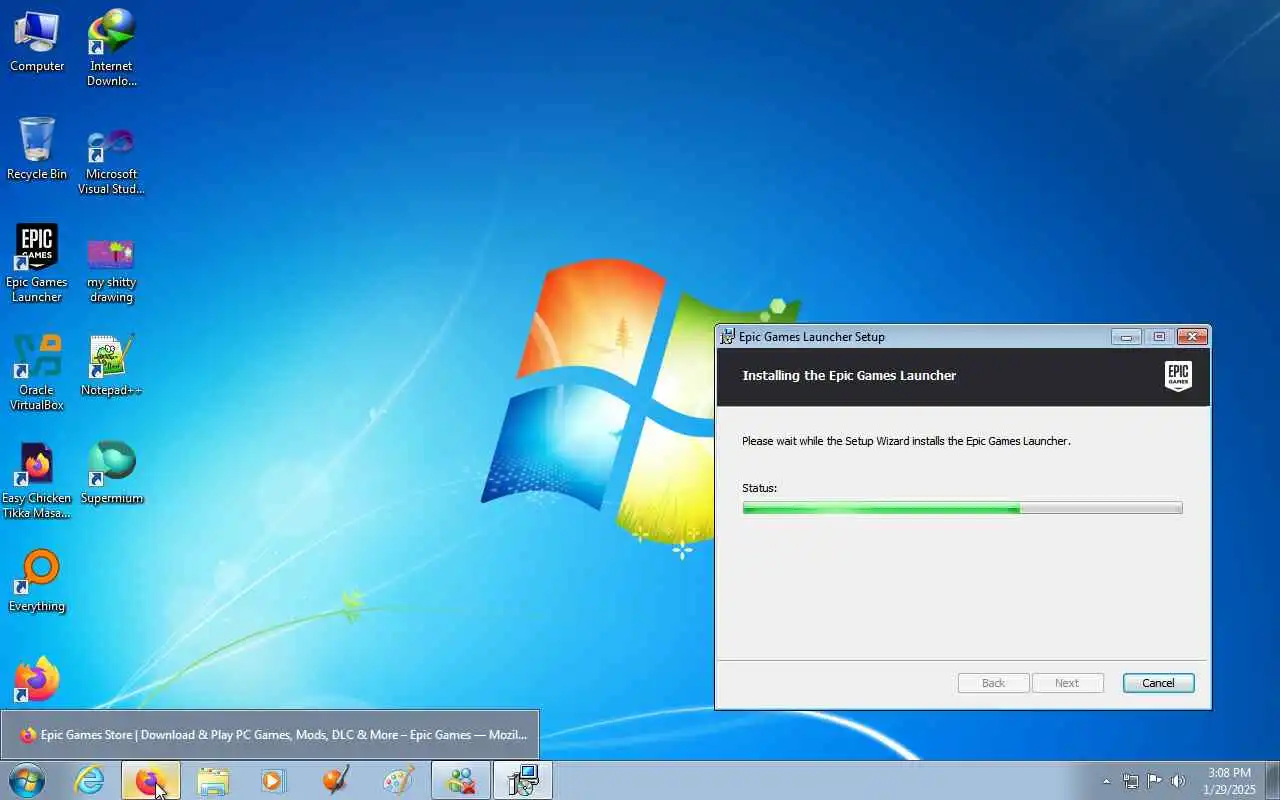The width and height of the screenshot is (1280, 800).
Task: Open the network tray icon
Action: [1130, 781]
